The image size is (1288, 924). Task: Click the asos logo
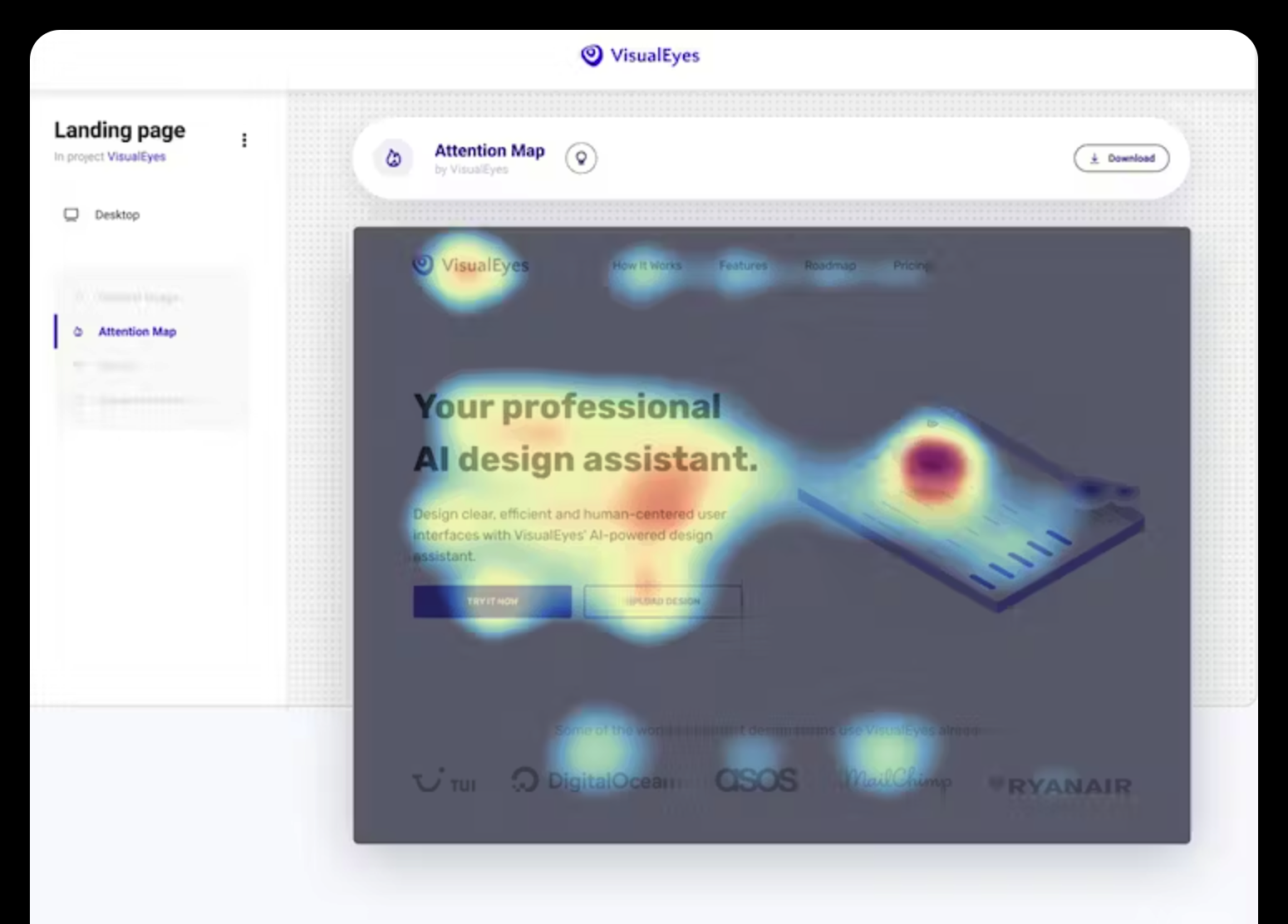point(756,780)
